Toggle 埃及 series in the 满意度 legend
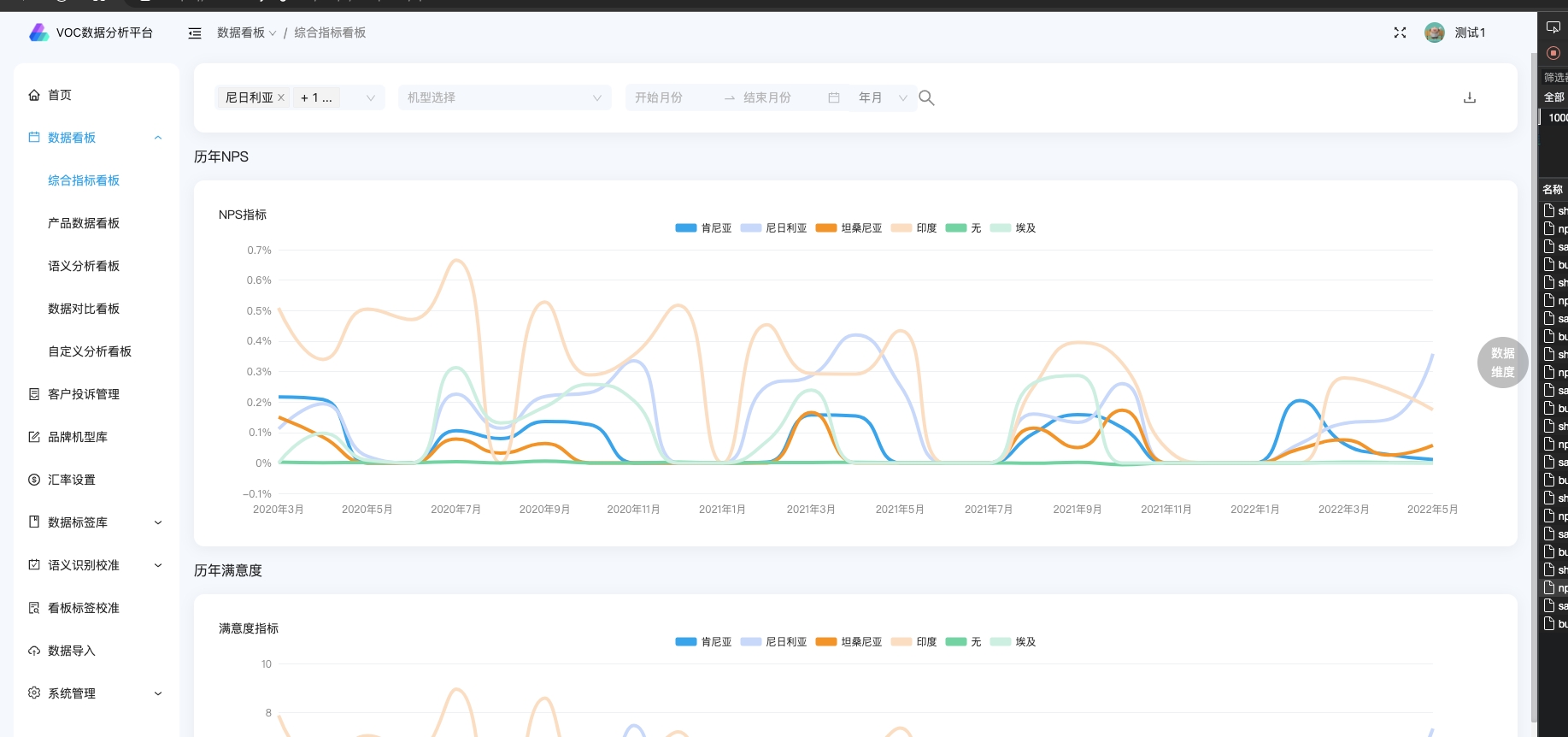The height and width of the screenshot is (737, 1568). [1013, 642]
